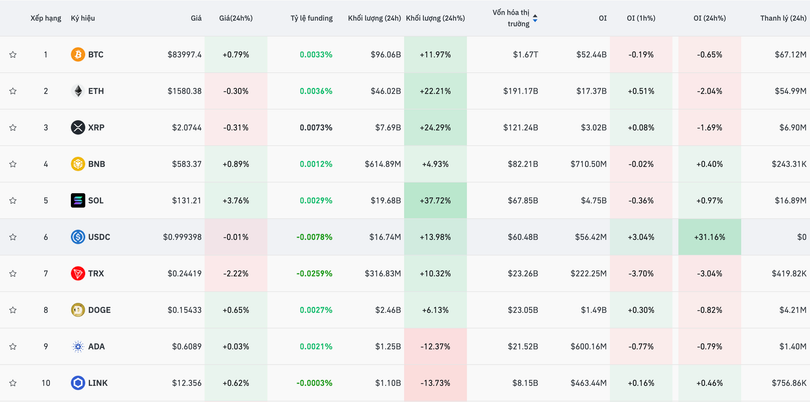
Task: Star the ETH row as favorite
Action: (13, 91)
